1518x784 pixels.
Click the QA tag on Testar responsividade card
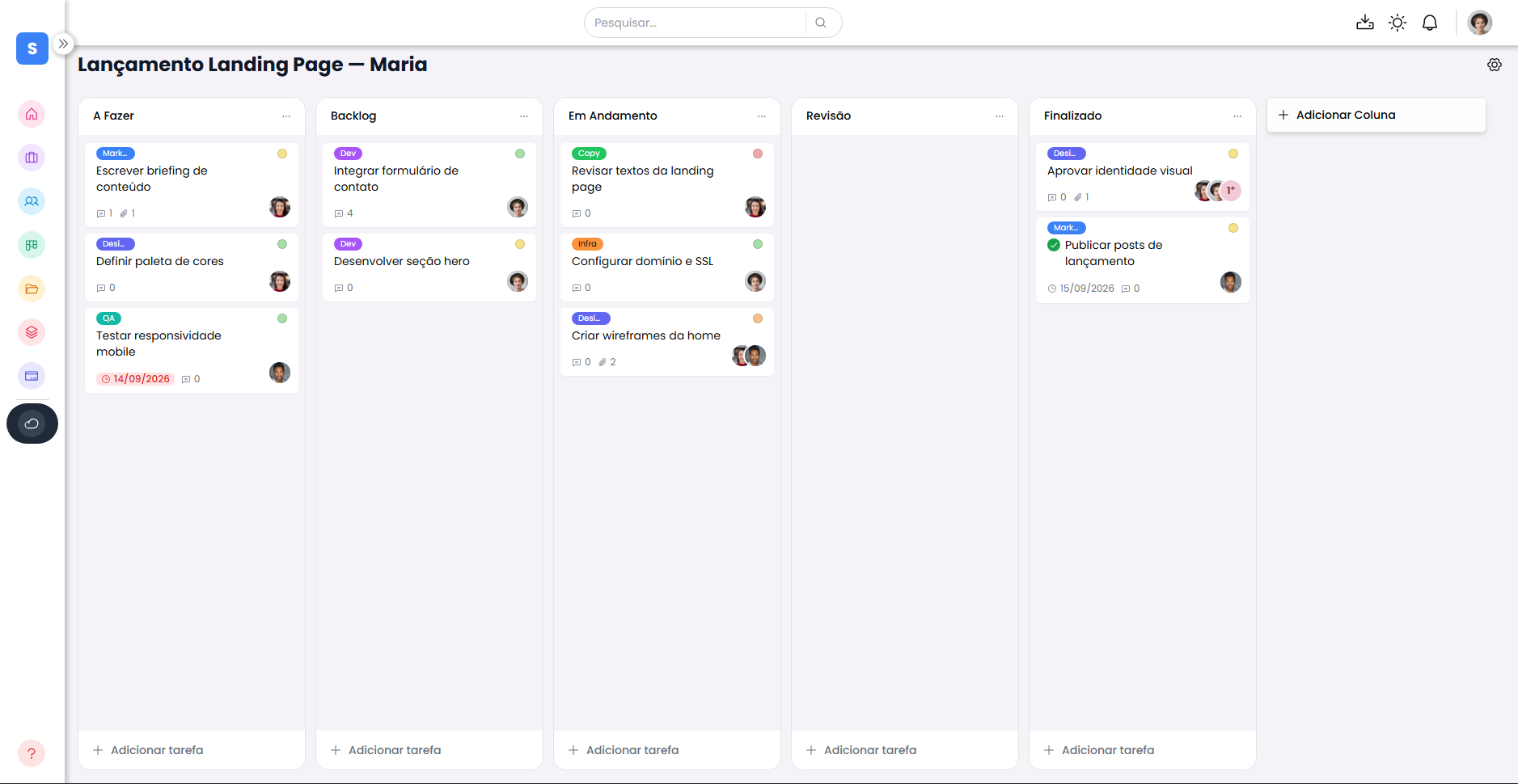point(108,318)
